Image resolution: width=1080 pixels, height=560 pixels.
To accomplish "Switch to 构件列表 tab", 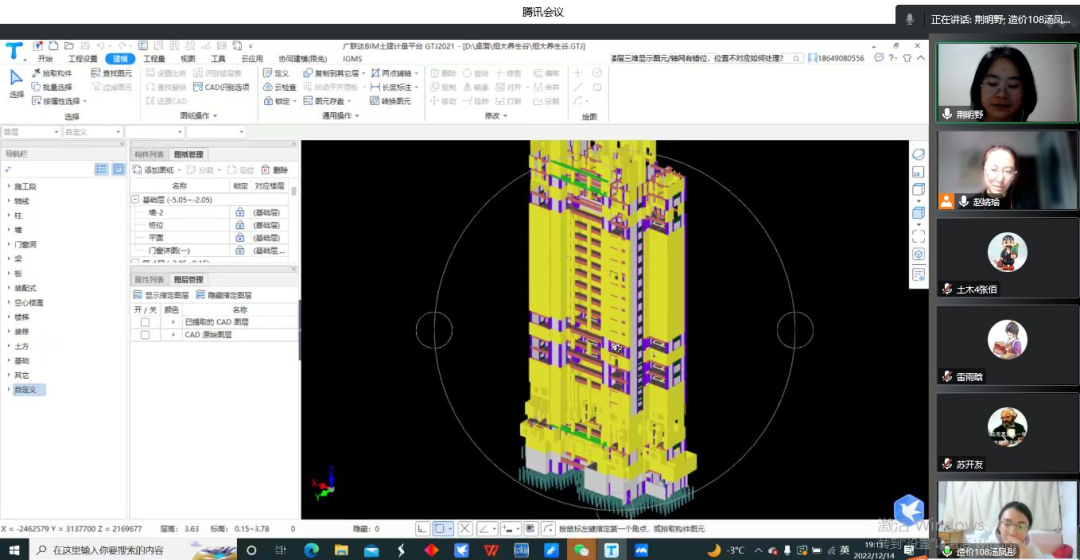I will 149,154.
